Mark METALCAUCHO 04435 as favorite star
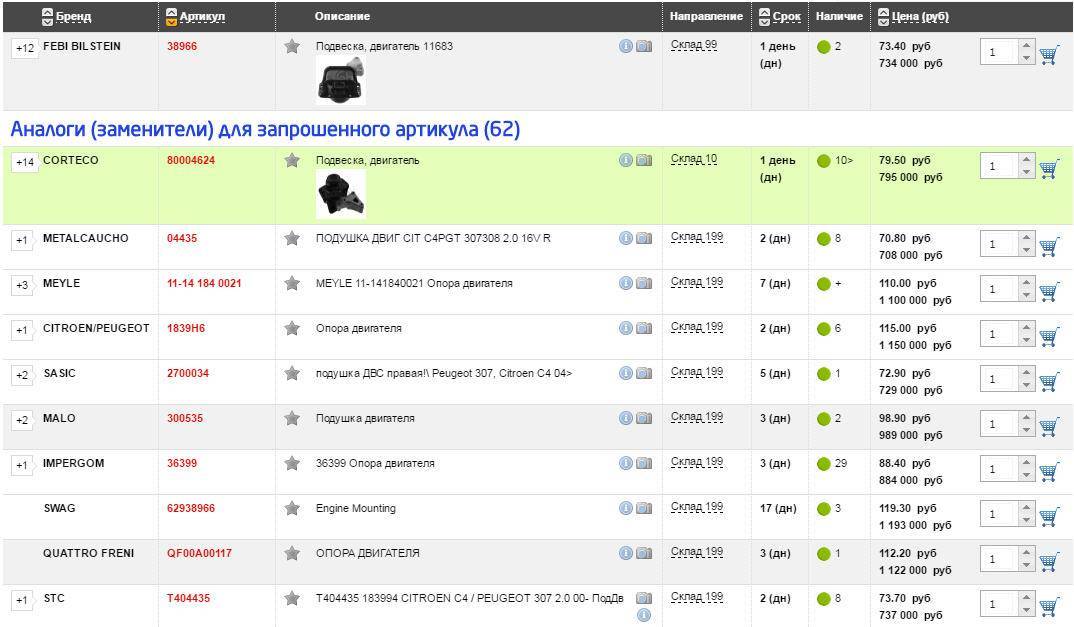 (x=292, y=238)
